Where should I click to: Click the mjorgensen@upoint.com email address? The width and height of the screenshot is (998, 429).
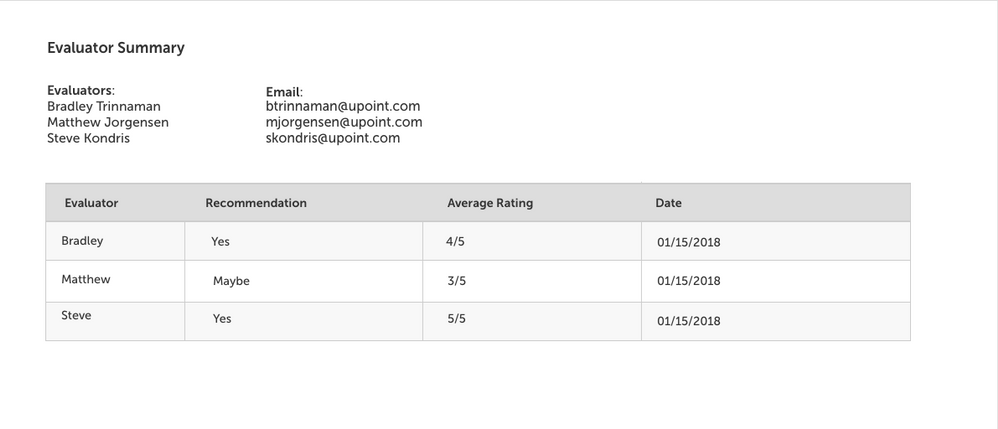coord(343,122)
